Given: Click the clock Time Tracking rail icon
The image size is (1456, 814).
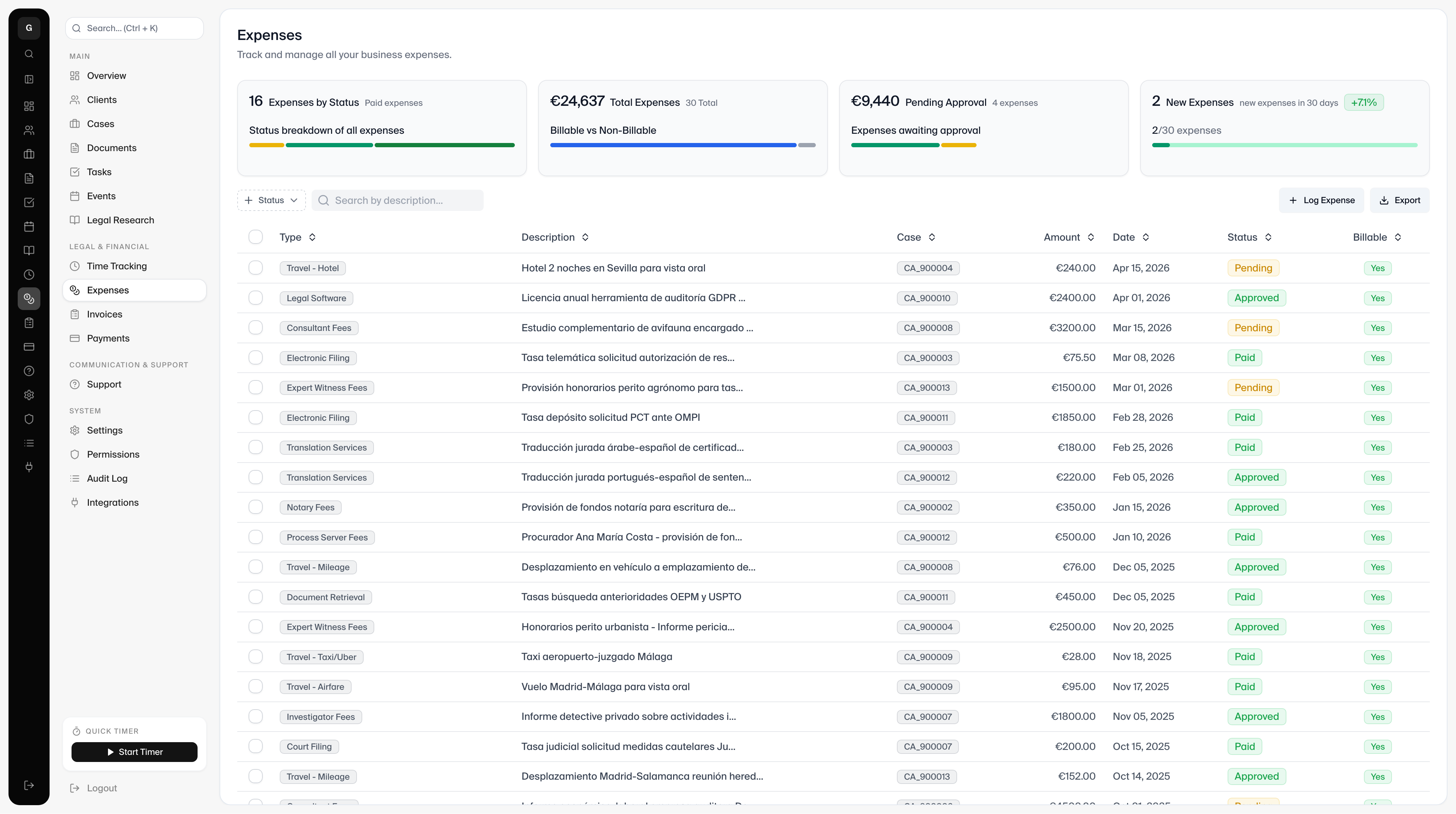Looking at the screenshot, I should coord(29,275).
